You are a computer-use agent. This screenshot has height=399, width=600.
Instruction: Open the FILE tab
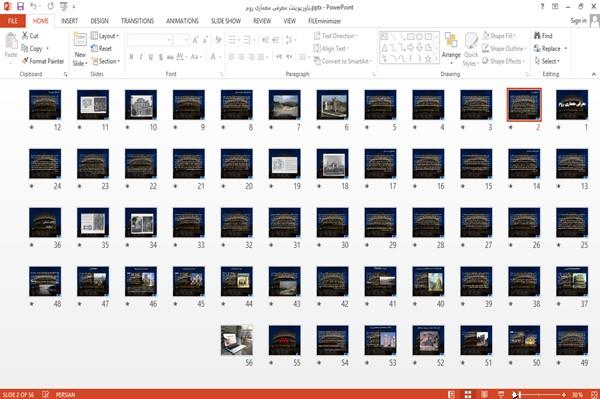coord(13,21)
